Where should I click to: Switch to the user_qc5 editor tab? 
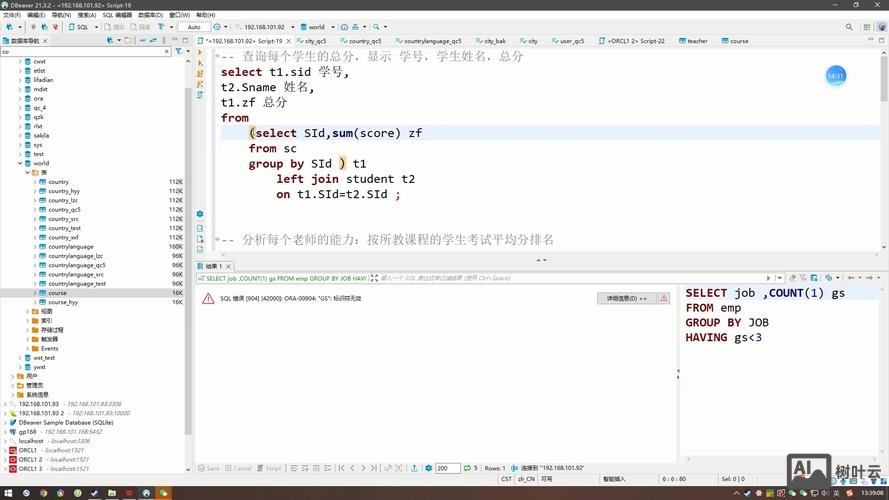click(568, 41)
